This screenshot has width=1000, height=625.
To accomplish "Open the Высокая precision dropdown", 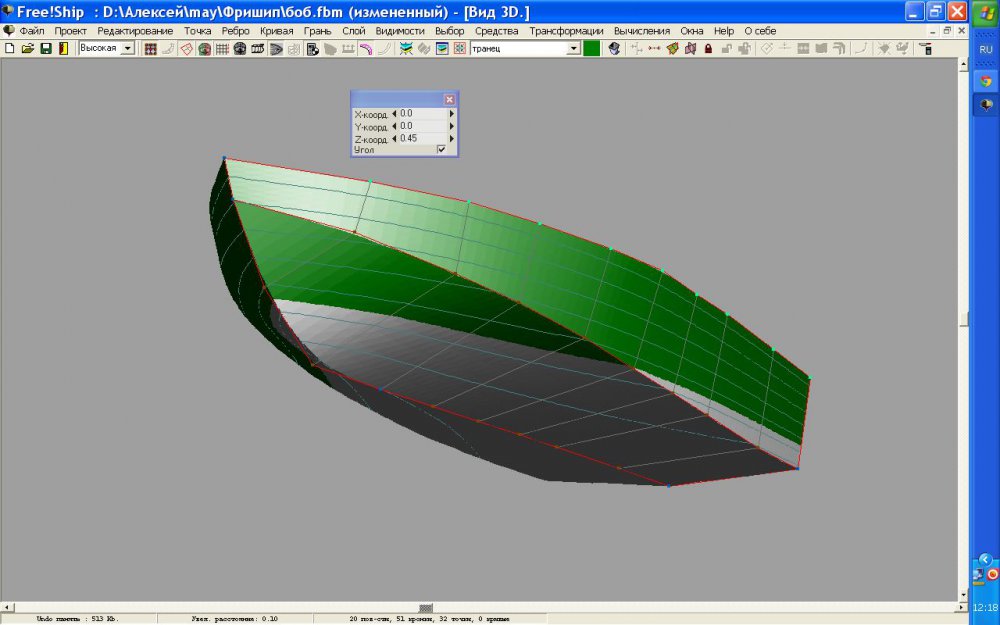I will 127,48.
